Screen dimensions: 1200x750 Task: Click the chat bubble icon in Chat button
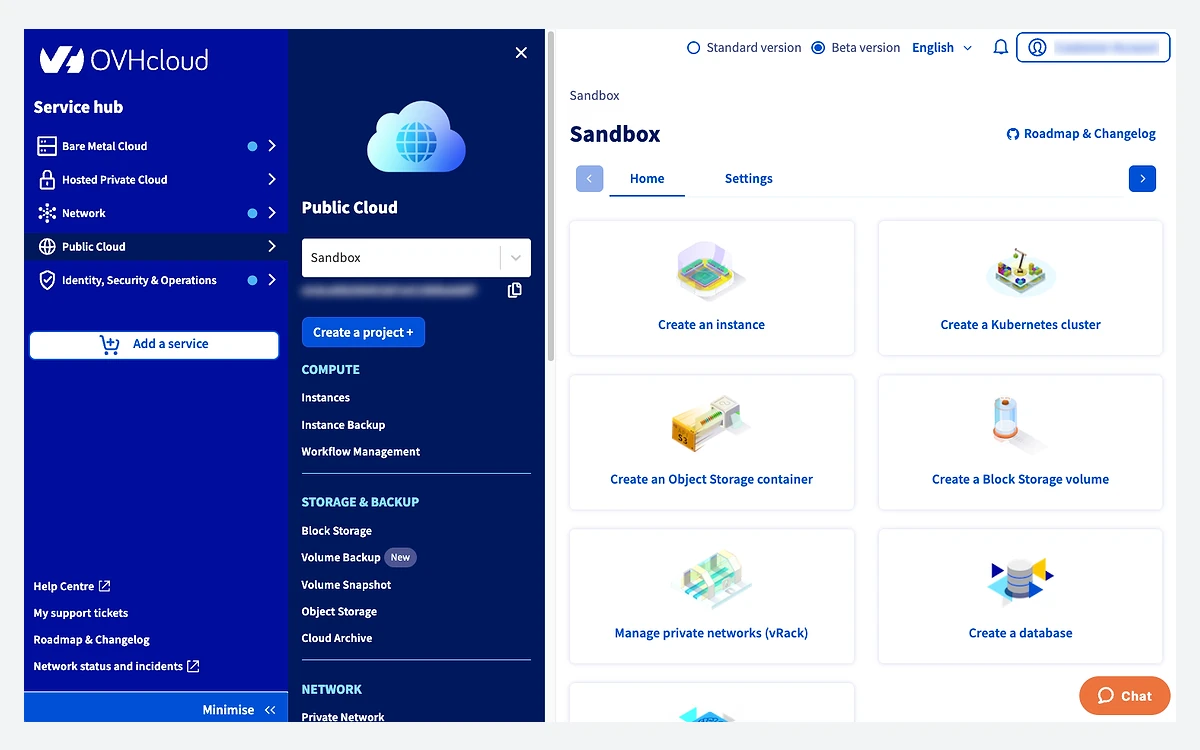[x=1105, y=696]
